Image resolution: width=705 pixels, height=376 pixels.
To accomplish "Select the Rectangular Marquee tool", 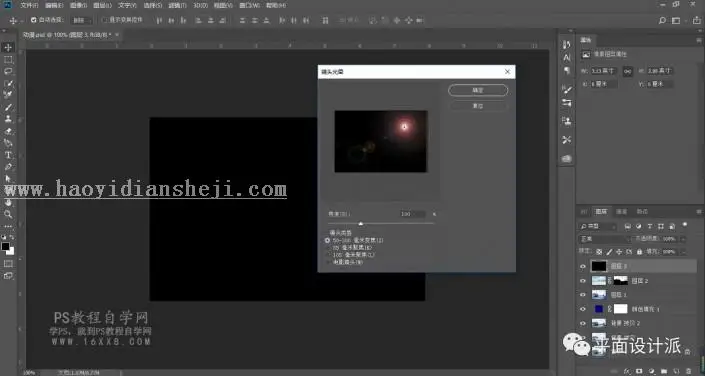I will [x=8, y=59].
